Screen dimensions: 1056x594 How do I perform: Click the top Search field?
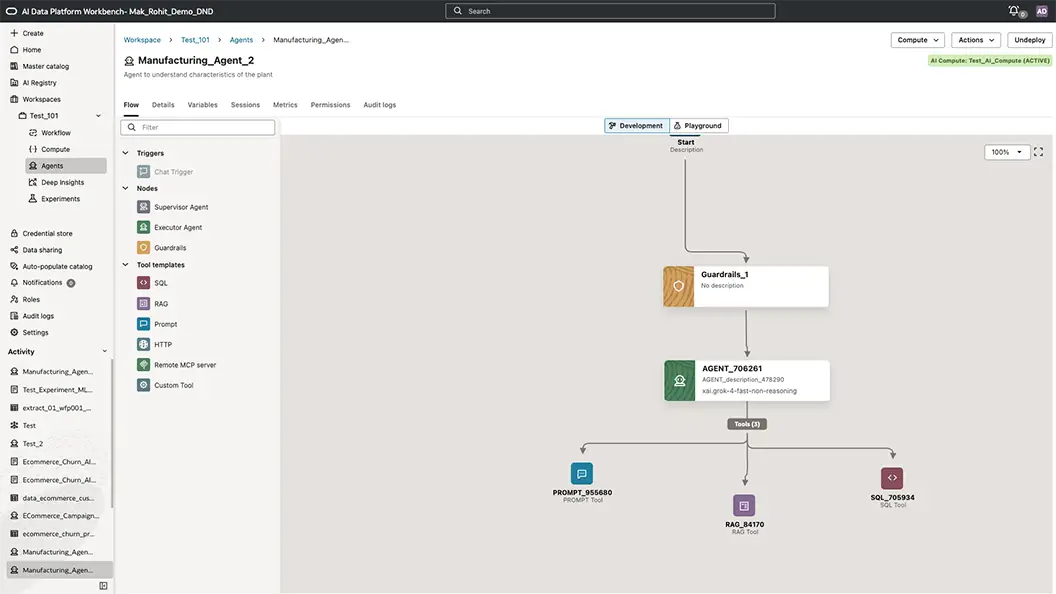pyautogui.click(x=610, y=11)
